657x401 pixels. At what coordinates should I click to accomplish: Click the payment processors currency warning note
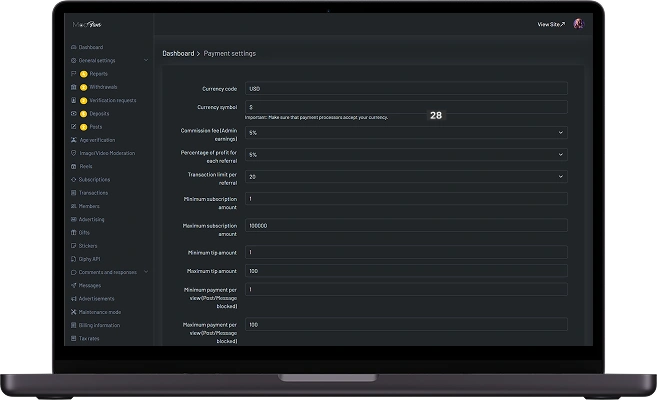(316, 118)
